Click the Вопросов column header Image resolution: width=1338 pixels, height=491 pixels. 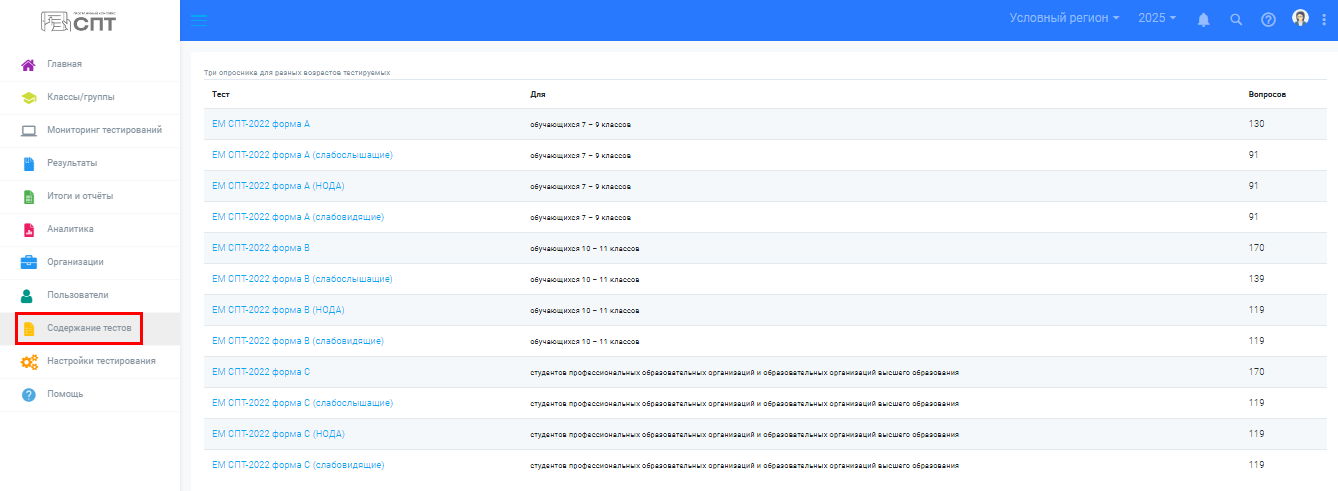(1267, 94)
